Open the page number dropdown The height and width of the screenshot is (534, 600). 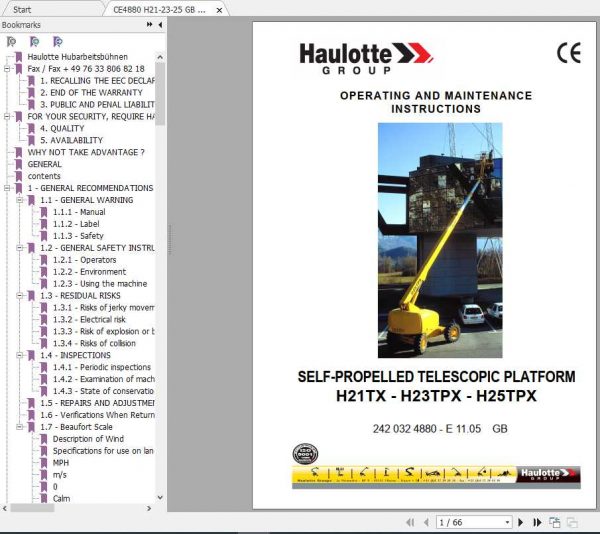[x=507, y=522]
